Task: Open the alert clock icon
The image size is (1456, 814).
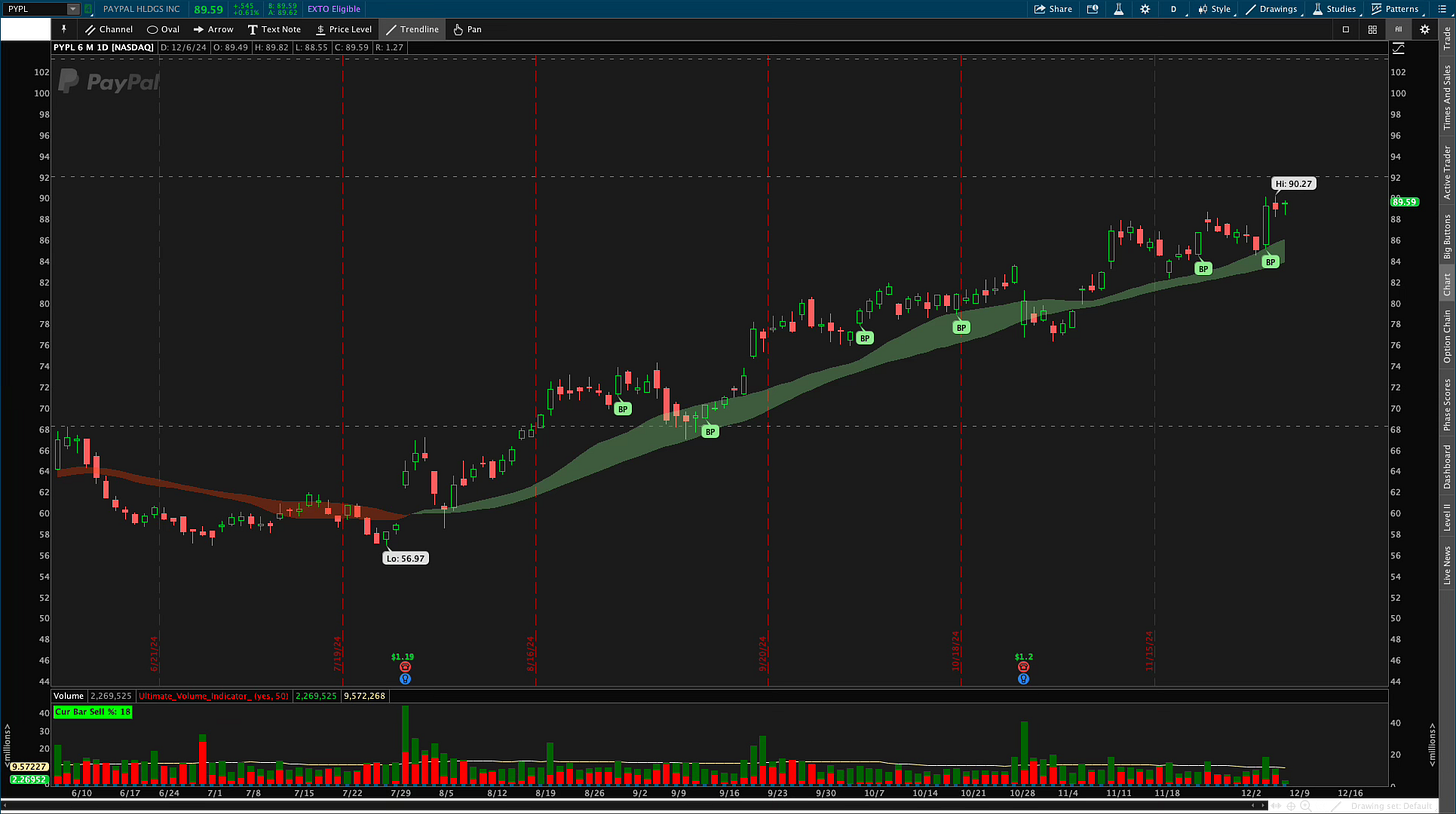Action: (1092, 9)
